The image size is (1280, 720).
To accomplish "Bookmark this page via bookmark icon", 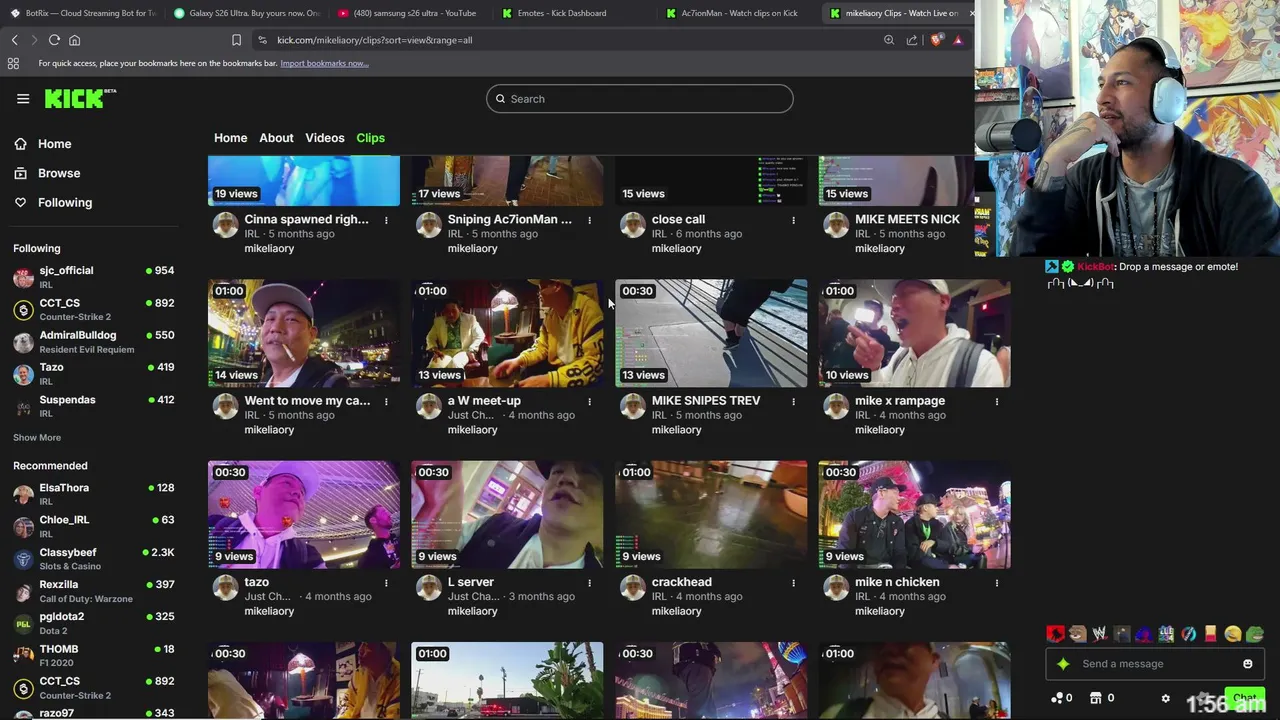I will click(x=236, y=40).
